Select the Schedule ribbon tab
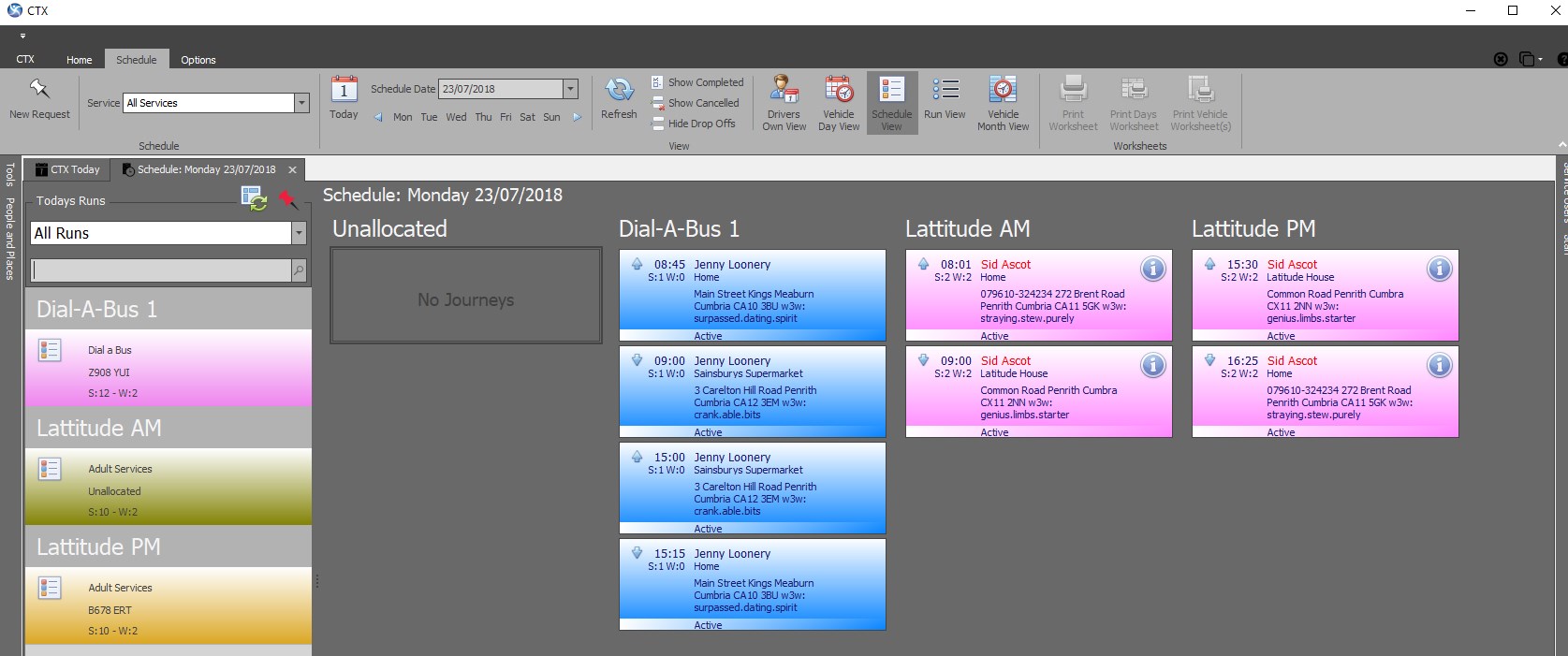1568x656 pixels. (137, 59)
